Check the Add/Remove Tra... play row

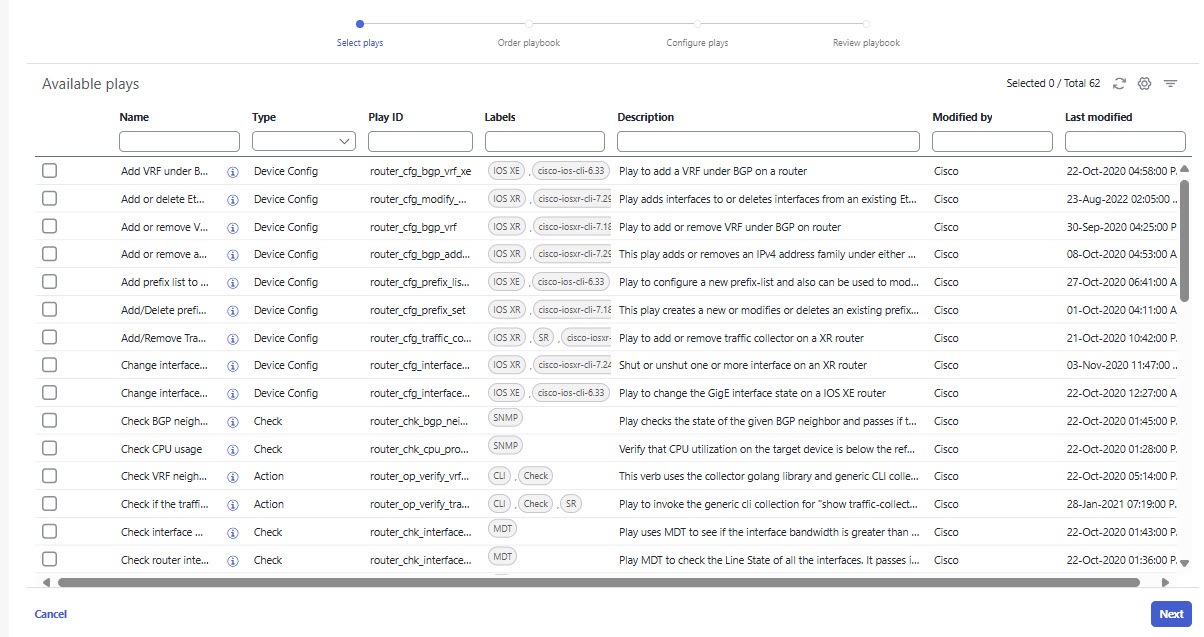(49, 338)
